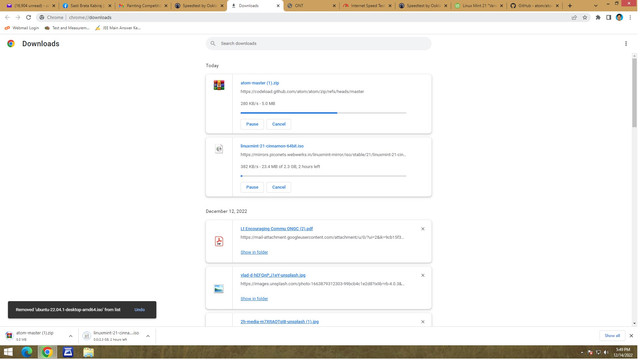Viewport: 640px width, 360px height.
Task: Switch to the GitHub atom tab
Action: [x=535, y=6]
